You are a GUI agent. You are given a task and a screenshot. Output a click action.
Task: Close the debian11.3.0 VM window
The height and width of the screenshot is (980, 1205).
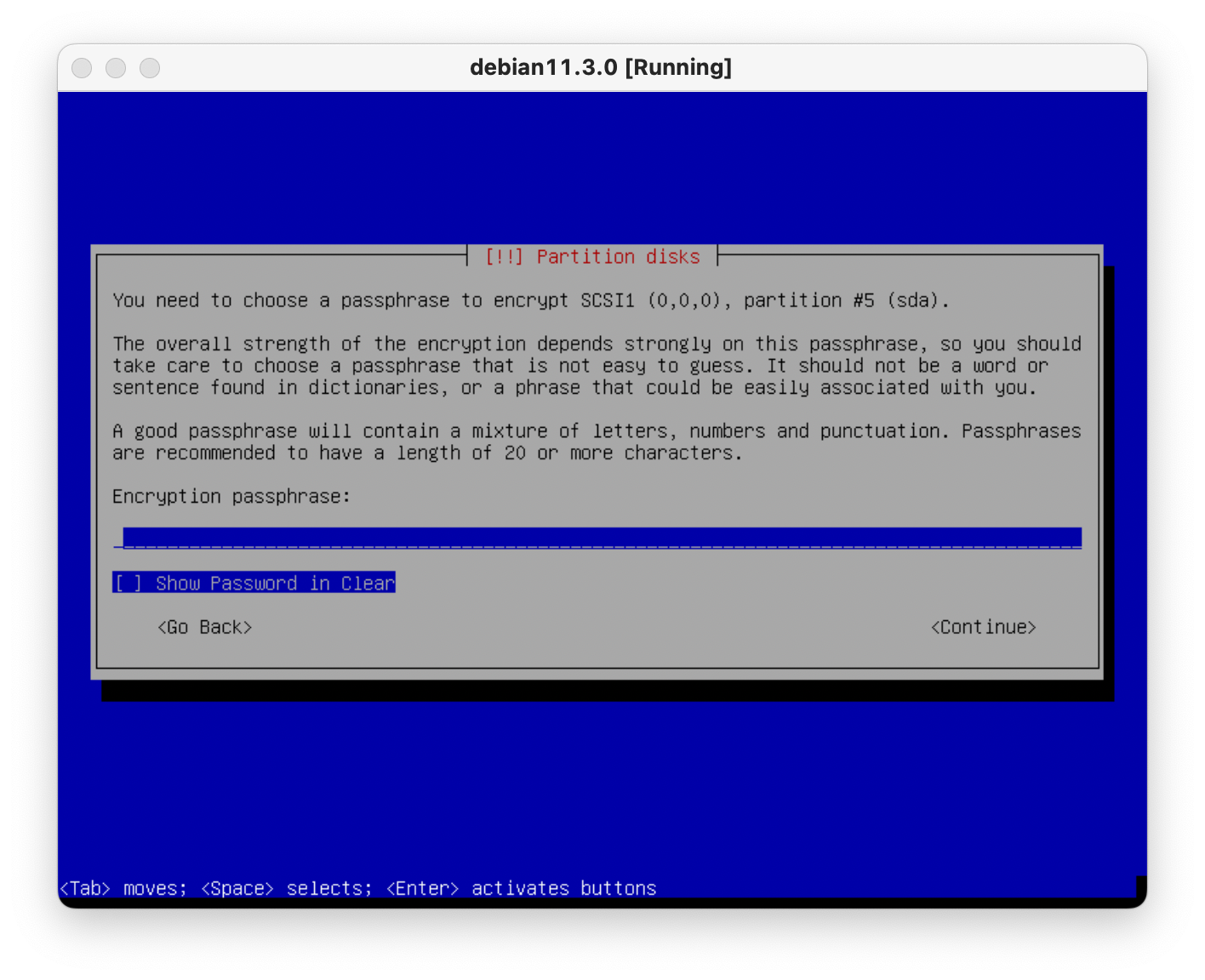coord(82,68)
